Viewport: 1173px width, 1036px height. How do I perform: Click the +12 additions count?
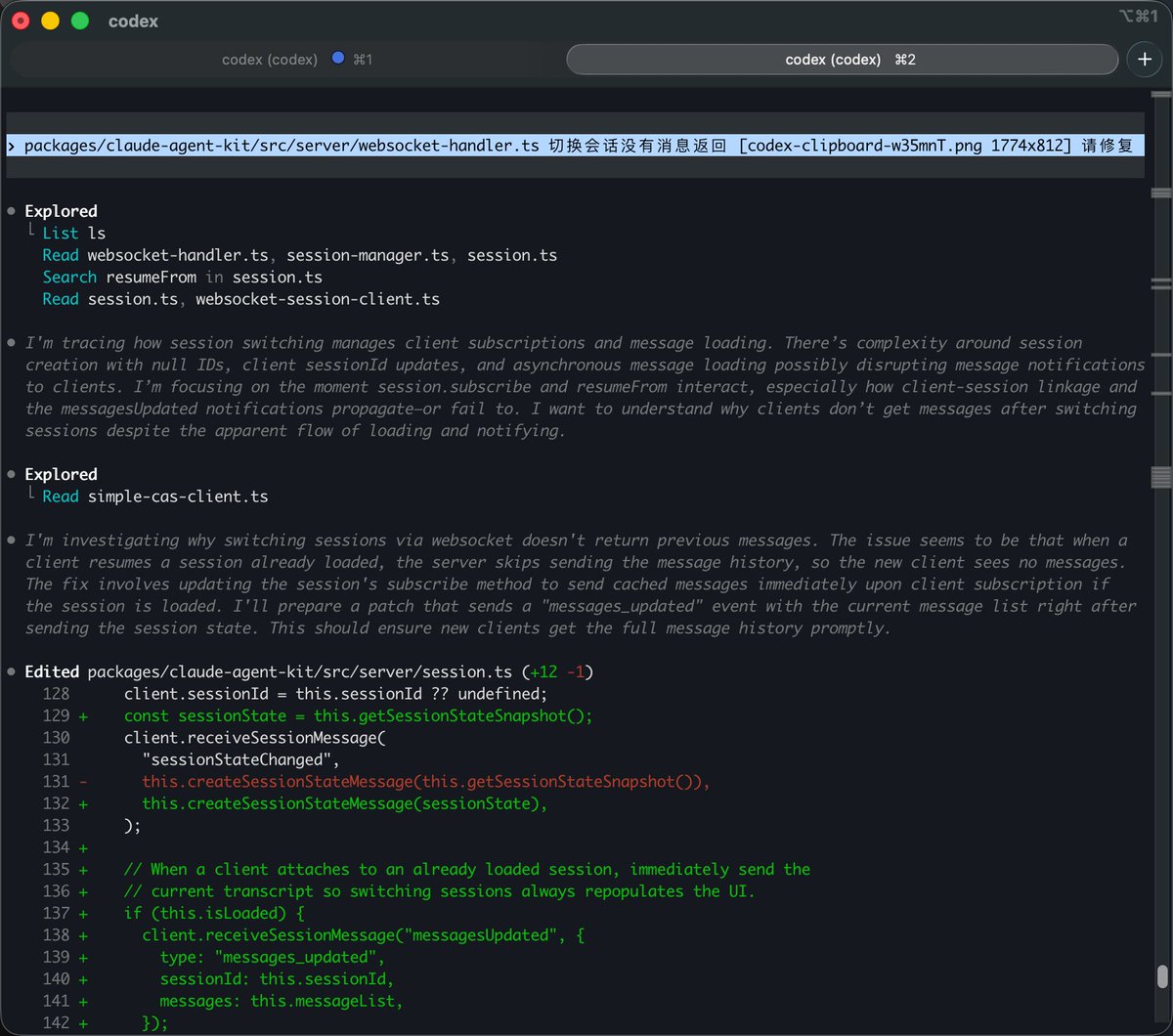coord(543,671)
